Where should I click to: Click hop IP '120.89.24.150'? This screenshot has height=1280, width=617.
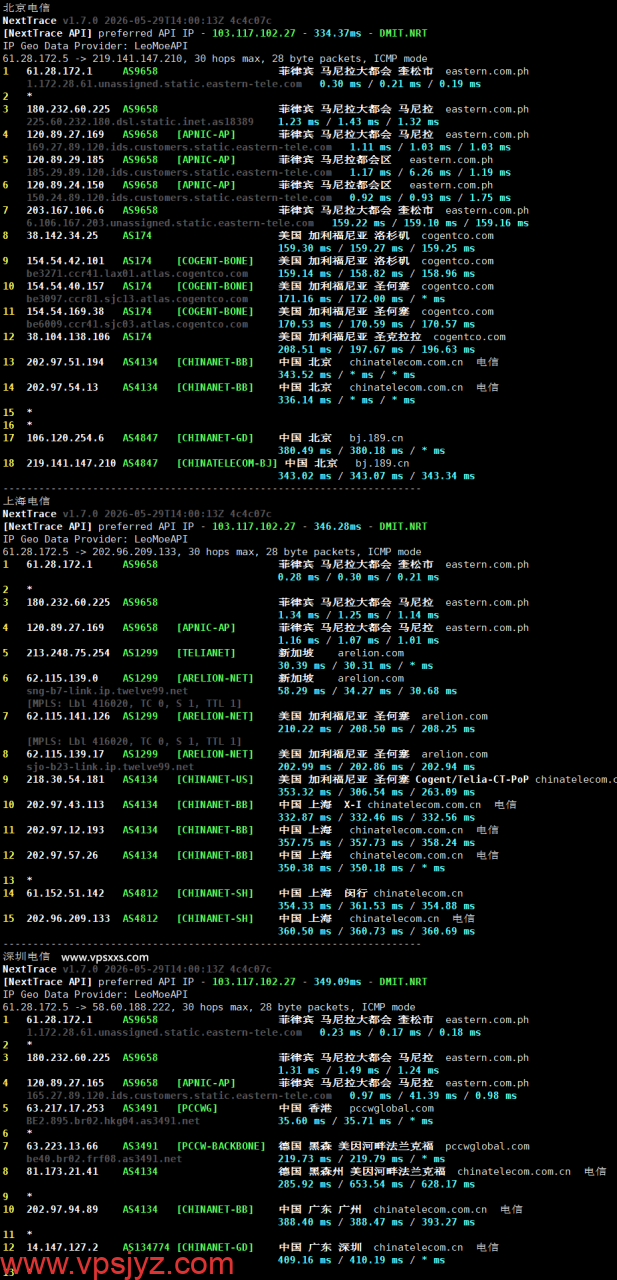coord(65,185)
